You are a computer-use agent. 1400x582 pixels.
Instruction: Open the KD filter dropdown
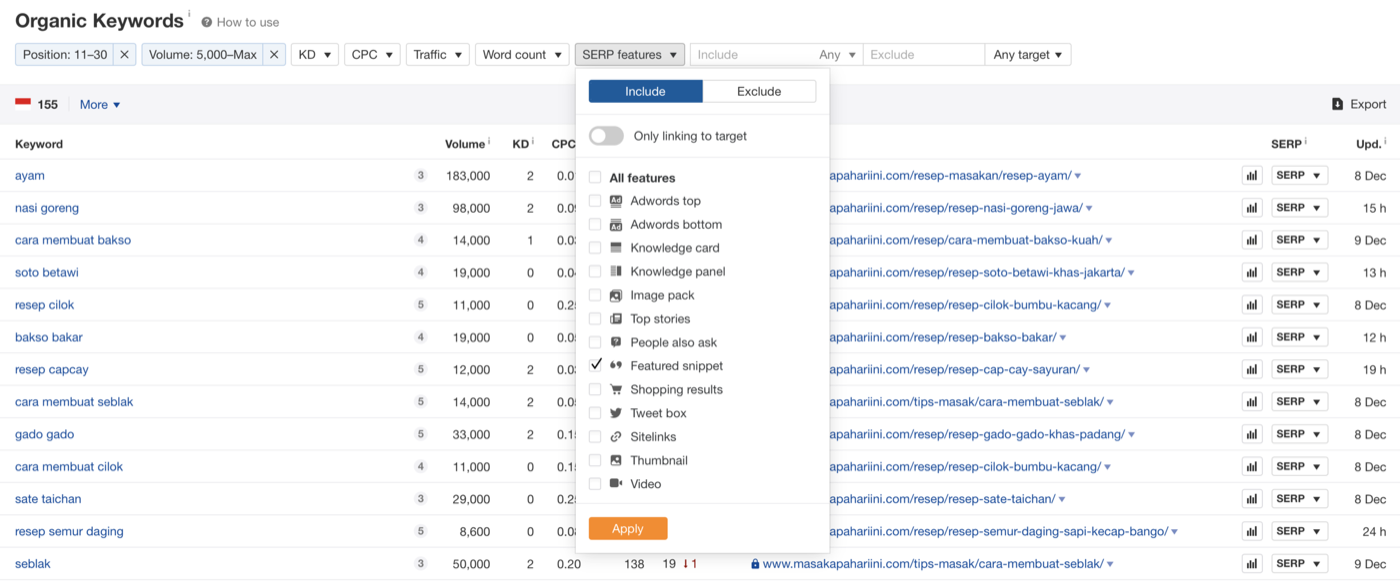click(x=315, y=55)
